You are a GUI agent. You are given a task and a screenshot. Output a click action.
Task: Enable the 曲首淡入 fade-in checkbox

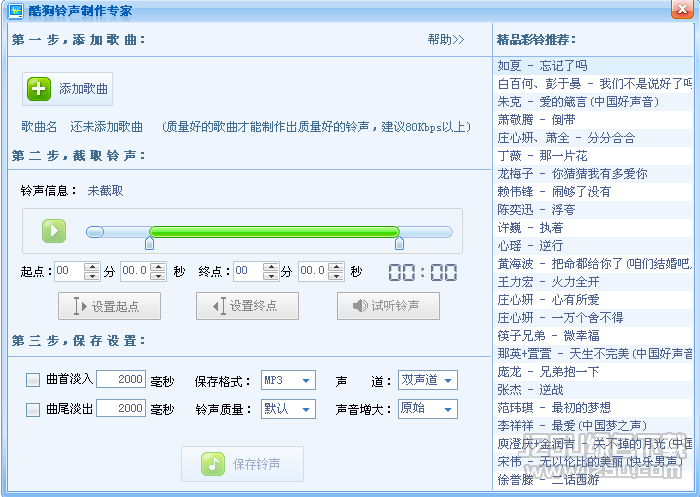[33, 380]
